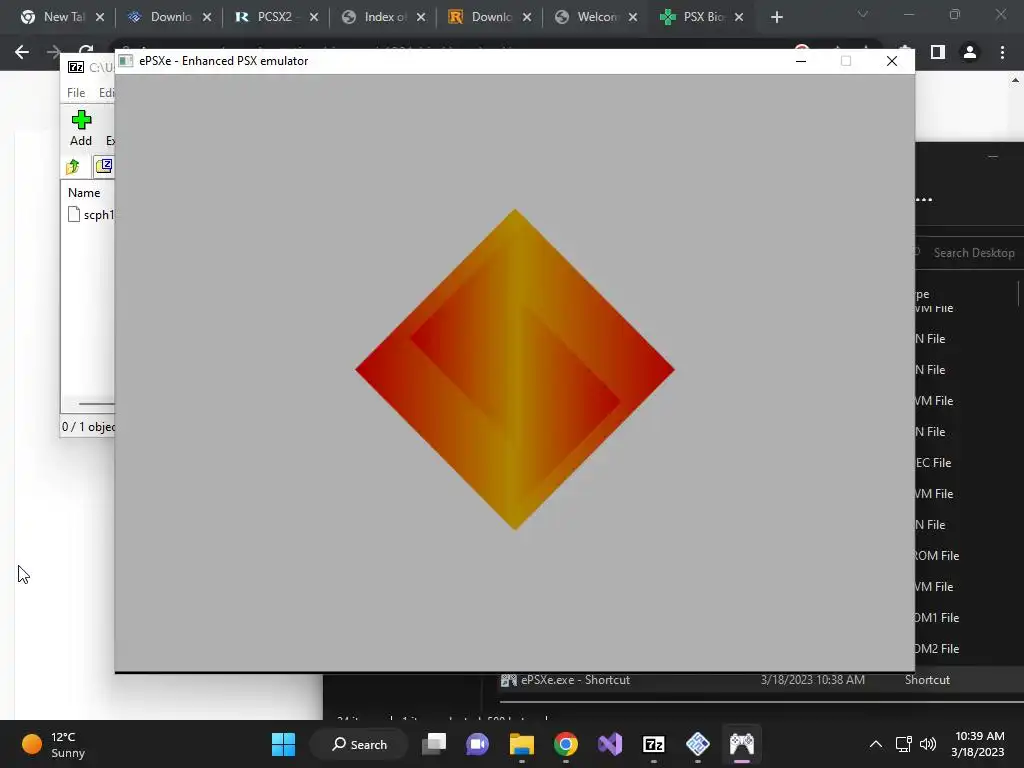Open 7-Zip from the taskbar
1024x768 pixels.
(654, 744)
